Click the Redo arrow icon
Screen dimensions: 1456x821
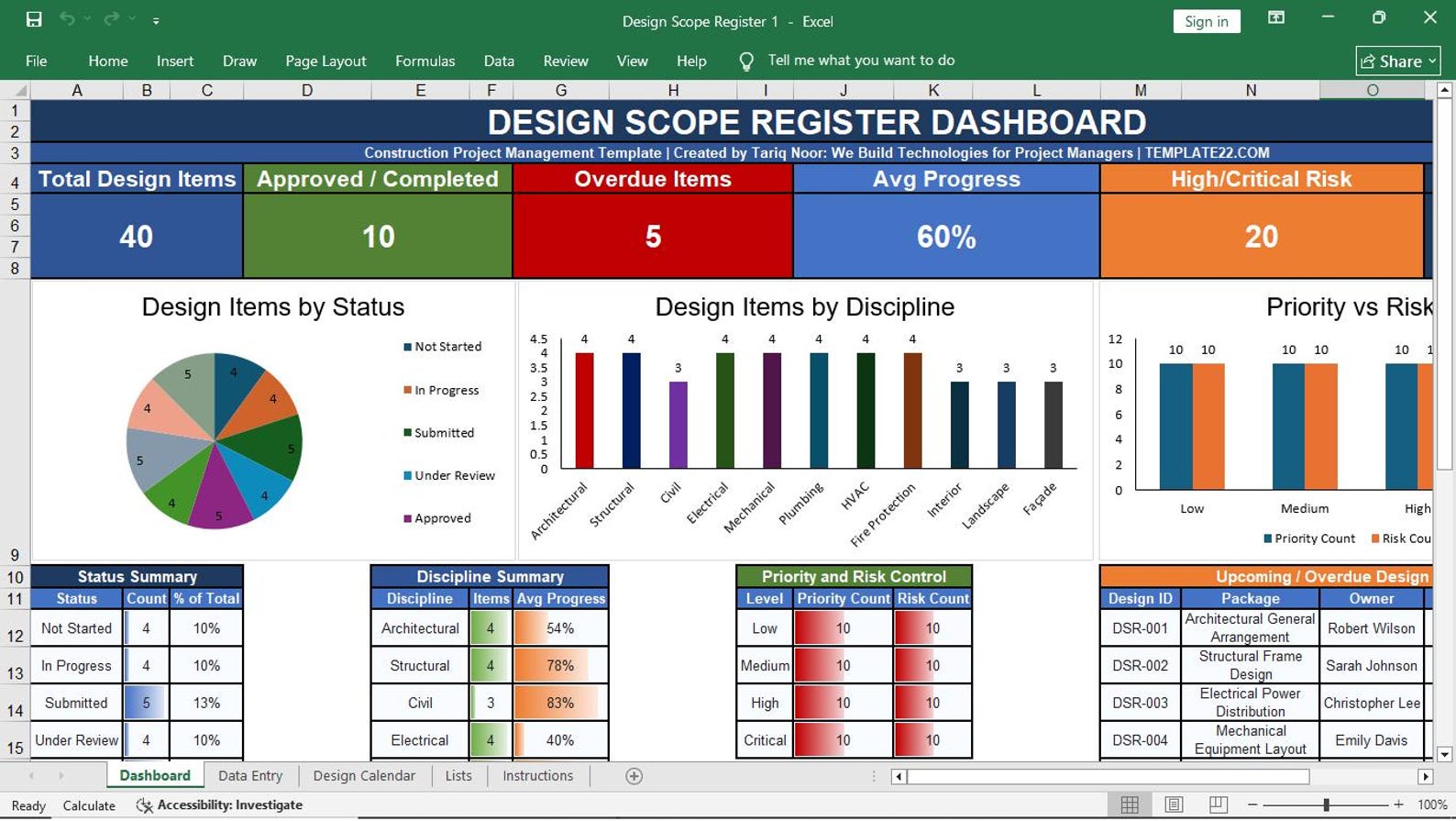tap(112, 19)
